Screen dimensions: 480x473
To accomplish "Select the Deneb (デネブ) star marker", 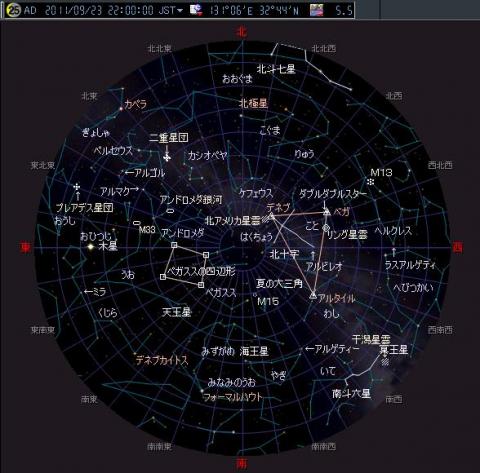I will [x=272, y=217].
